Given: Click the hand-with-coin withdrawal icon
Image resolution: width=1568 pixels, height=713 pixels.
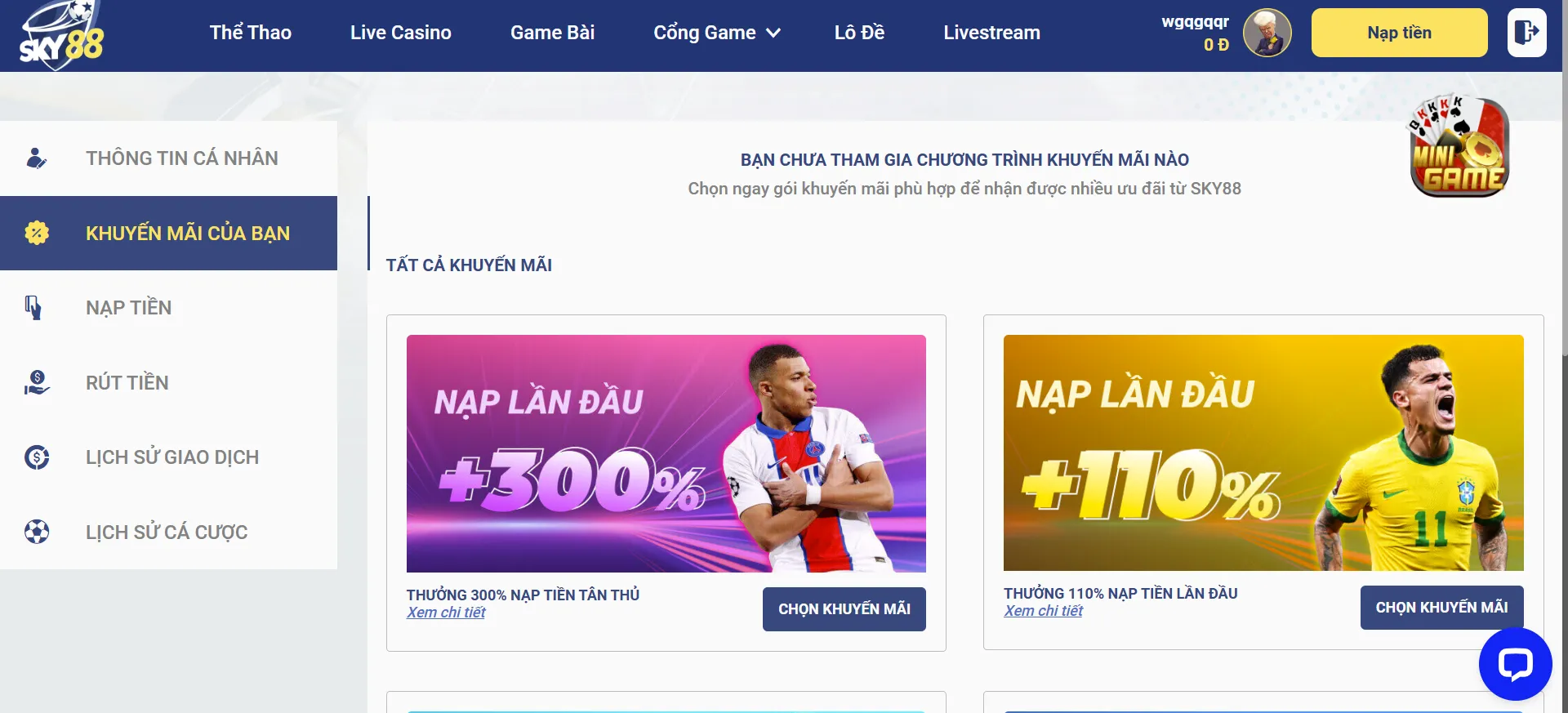Looking at the screenshot, I should point(37,382).
